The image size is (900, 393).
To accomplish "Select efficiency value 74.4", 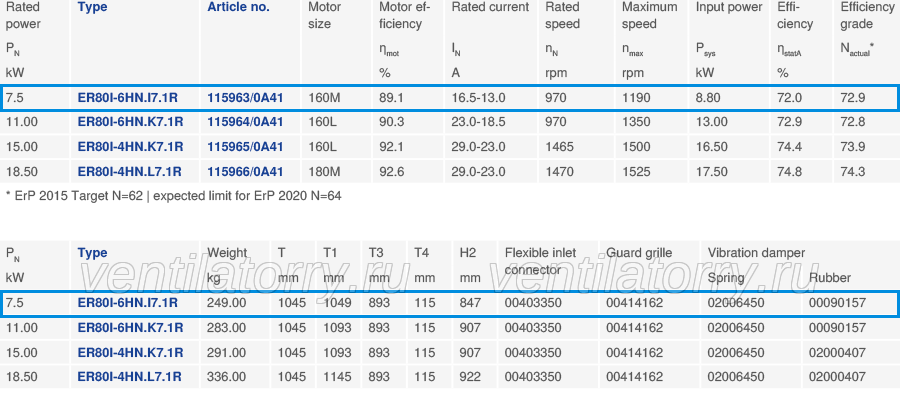I will pos(789,147).
